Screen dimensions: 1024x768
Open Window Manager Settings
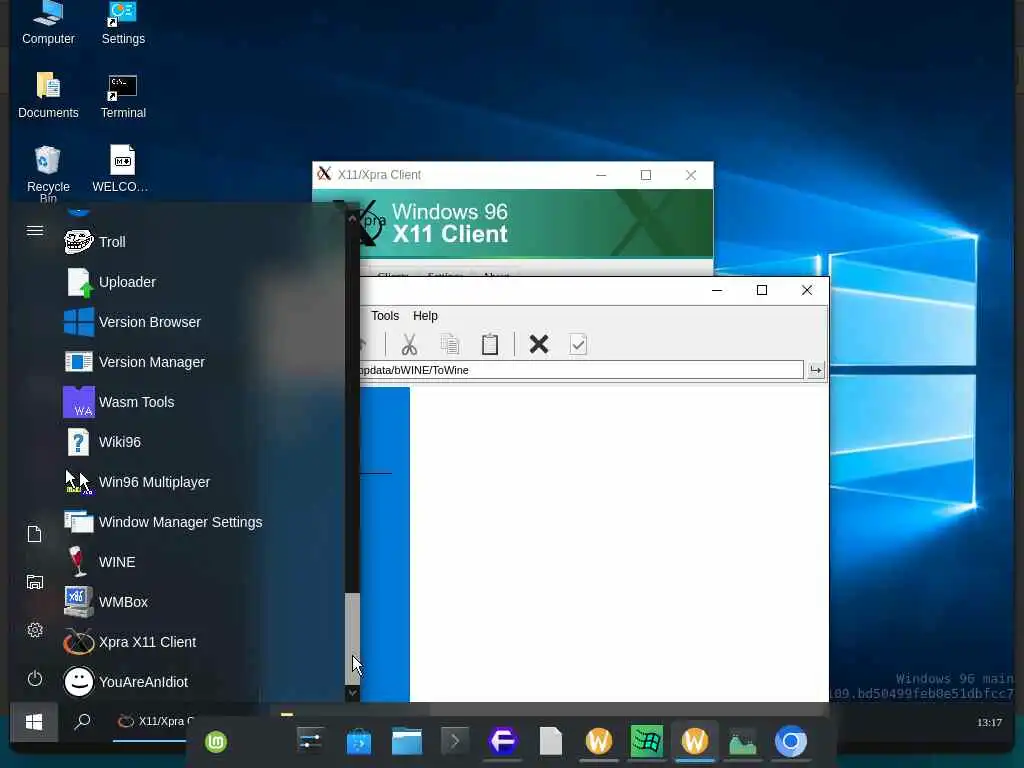(163, 522)
